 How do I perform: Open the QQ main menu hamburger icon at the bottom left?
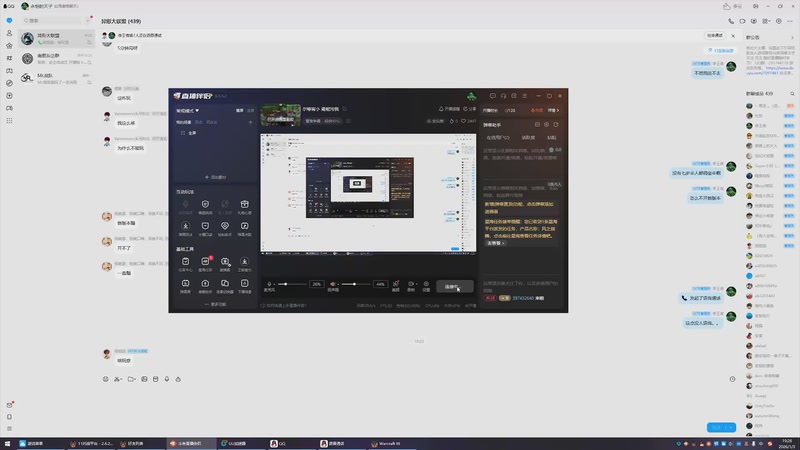pos(9,429)
